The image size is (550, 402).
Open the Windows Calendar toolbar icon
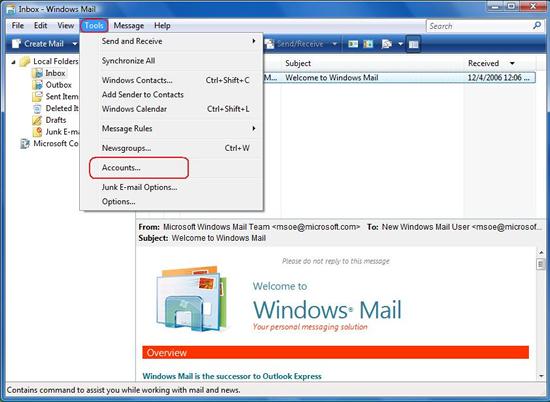pos(368,44)
